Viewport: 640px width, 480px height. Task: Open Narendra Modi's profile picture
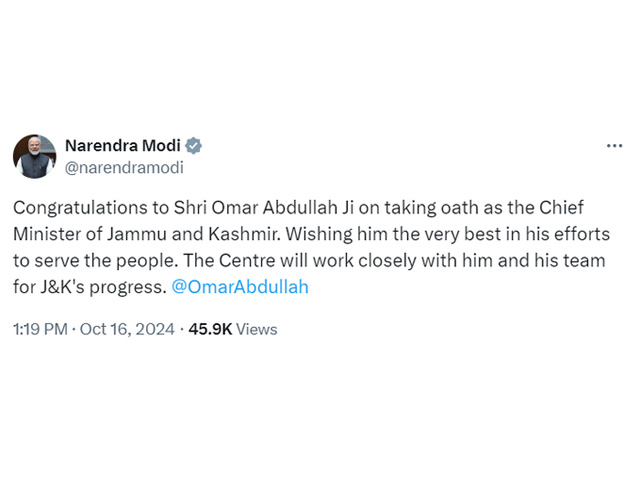pyautogui.click(x=35, y=156)
